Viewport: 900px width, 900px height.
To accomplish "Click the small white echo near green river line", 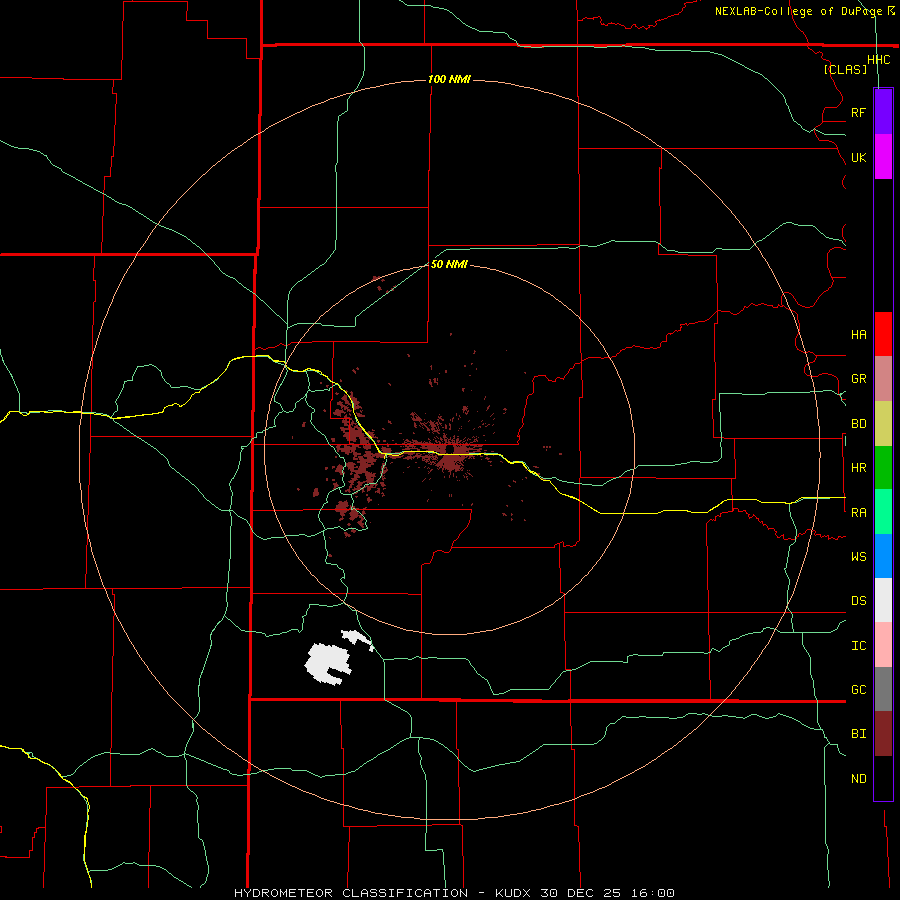I will [356, 638].
